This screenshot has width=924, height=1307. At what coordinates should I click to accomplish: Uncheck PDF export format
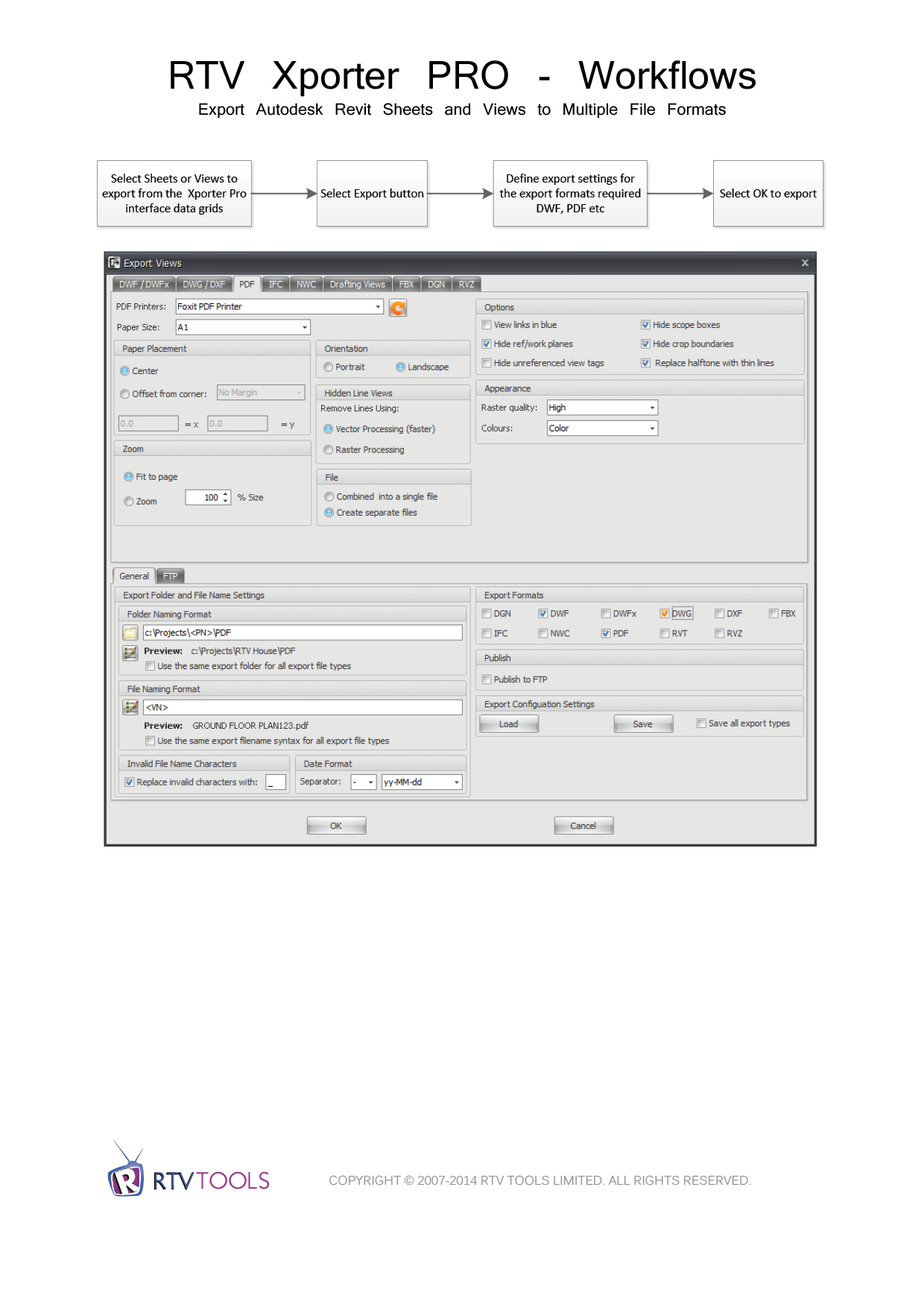tap(606, 633)
